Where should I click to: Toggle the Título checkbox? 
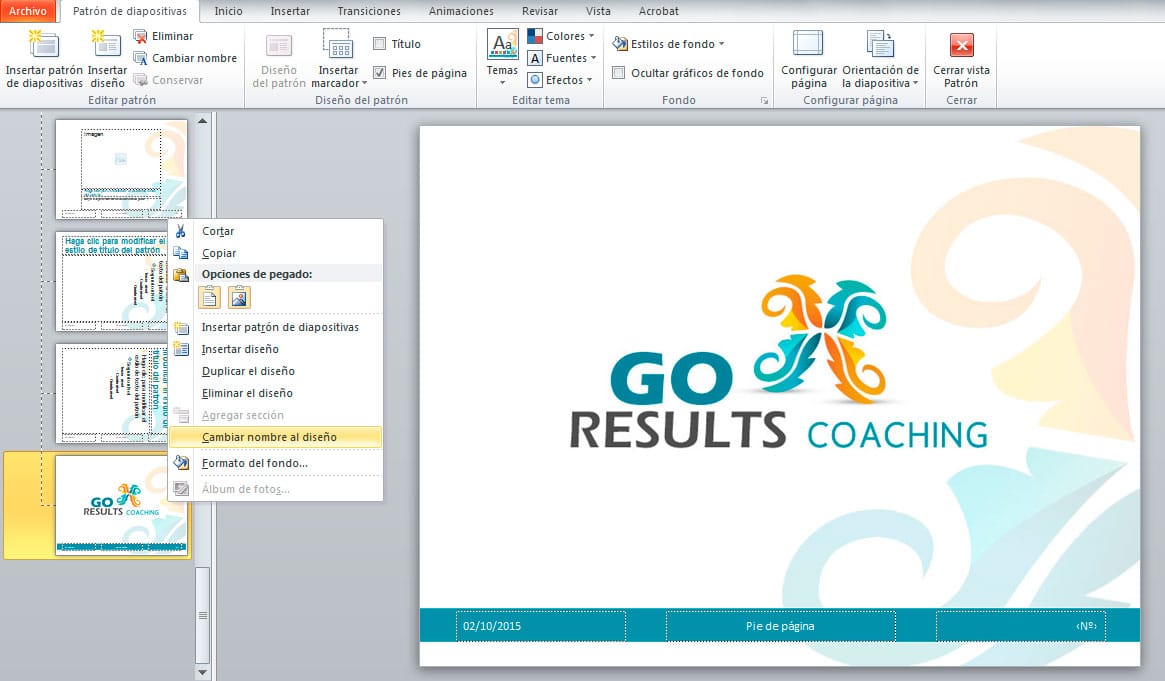click(x=380, y=44)
